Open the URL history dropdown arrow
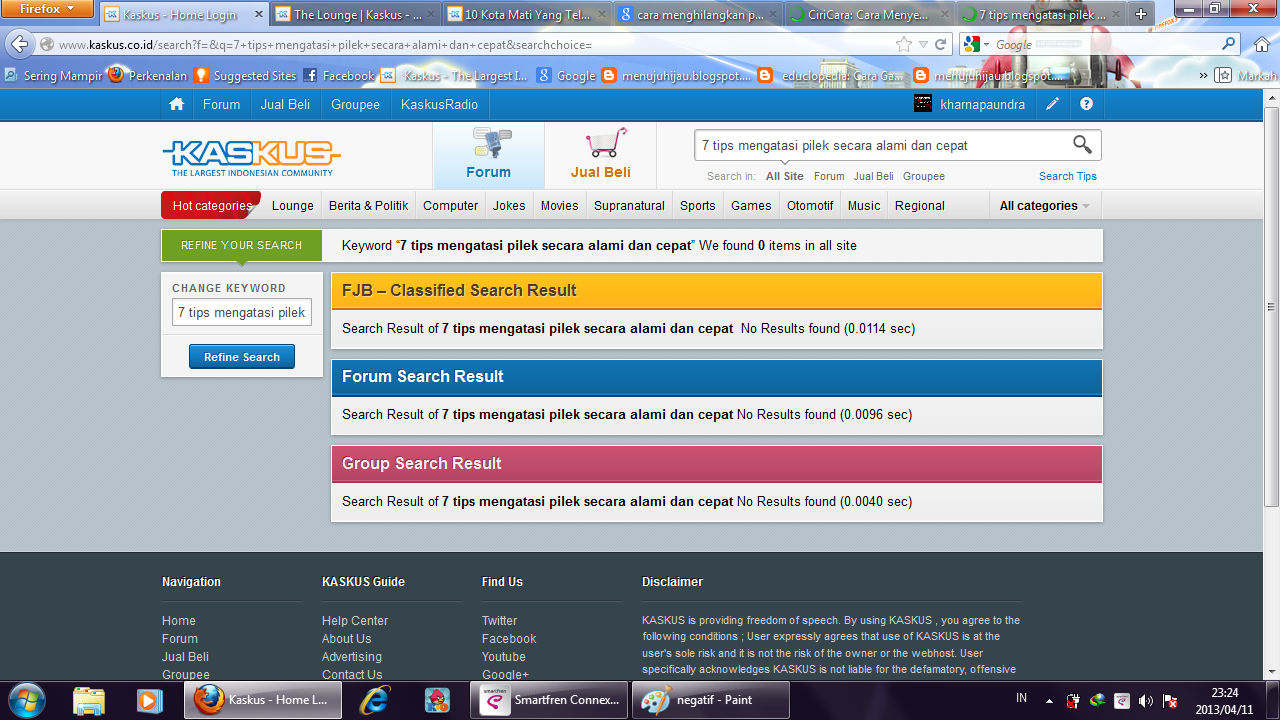 [923, 45]
